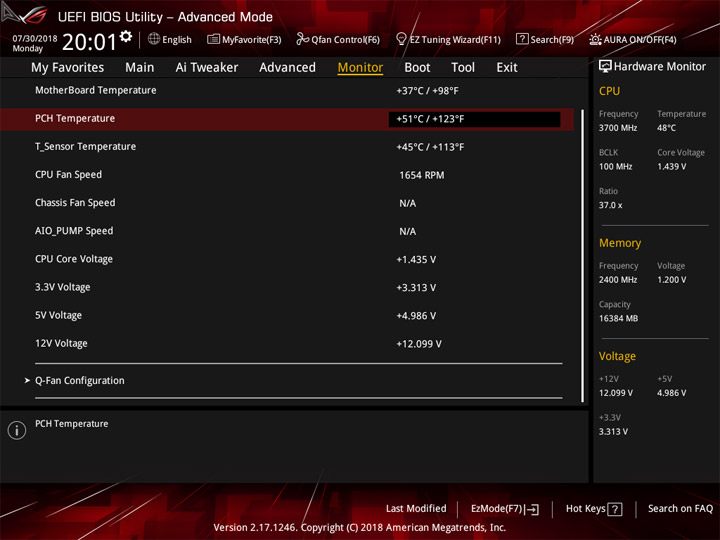Click the Search(F9) question mark icon
The width and height of the screenshot is (720, 540).
[x=522, y=39]
